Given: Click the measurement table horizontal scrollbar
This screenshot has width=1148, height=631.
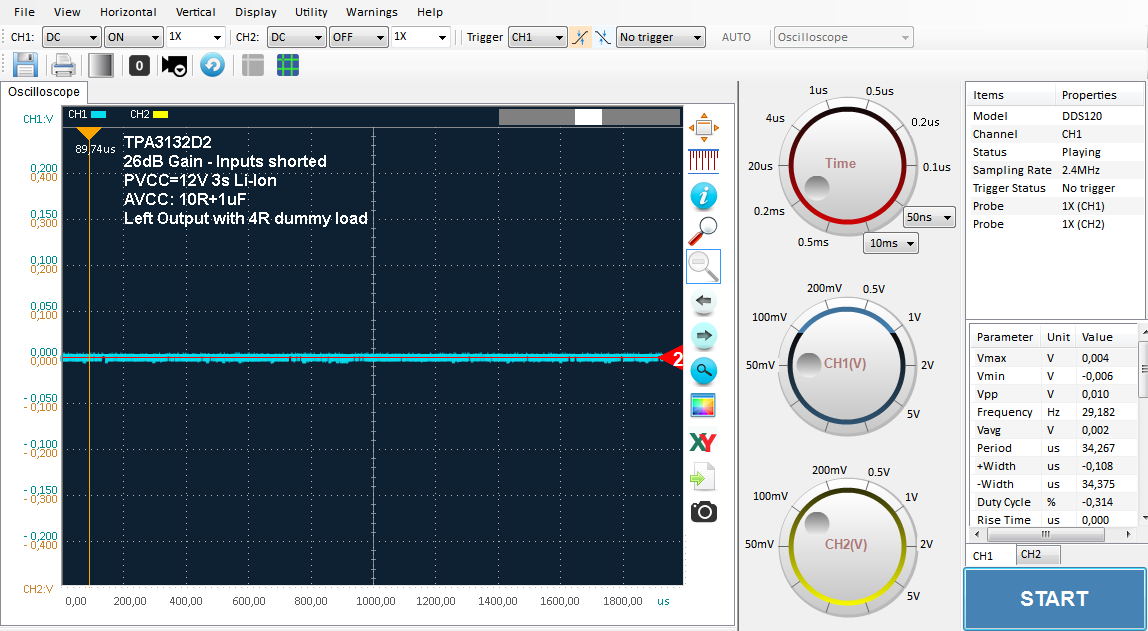Looking at the screenshot, I should [x=1053, y=535].
